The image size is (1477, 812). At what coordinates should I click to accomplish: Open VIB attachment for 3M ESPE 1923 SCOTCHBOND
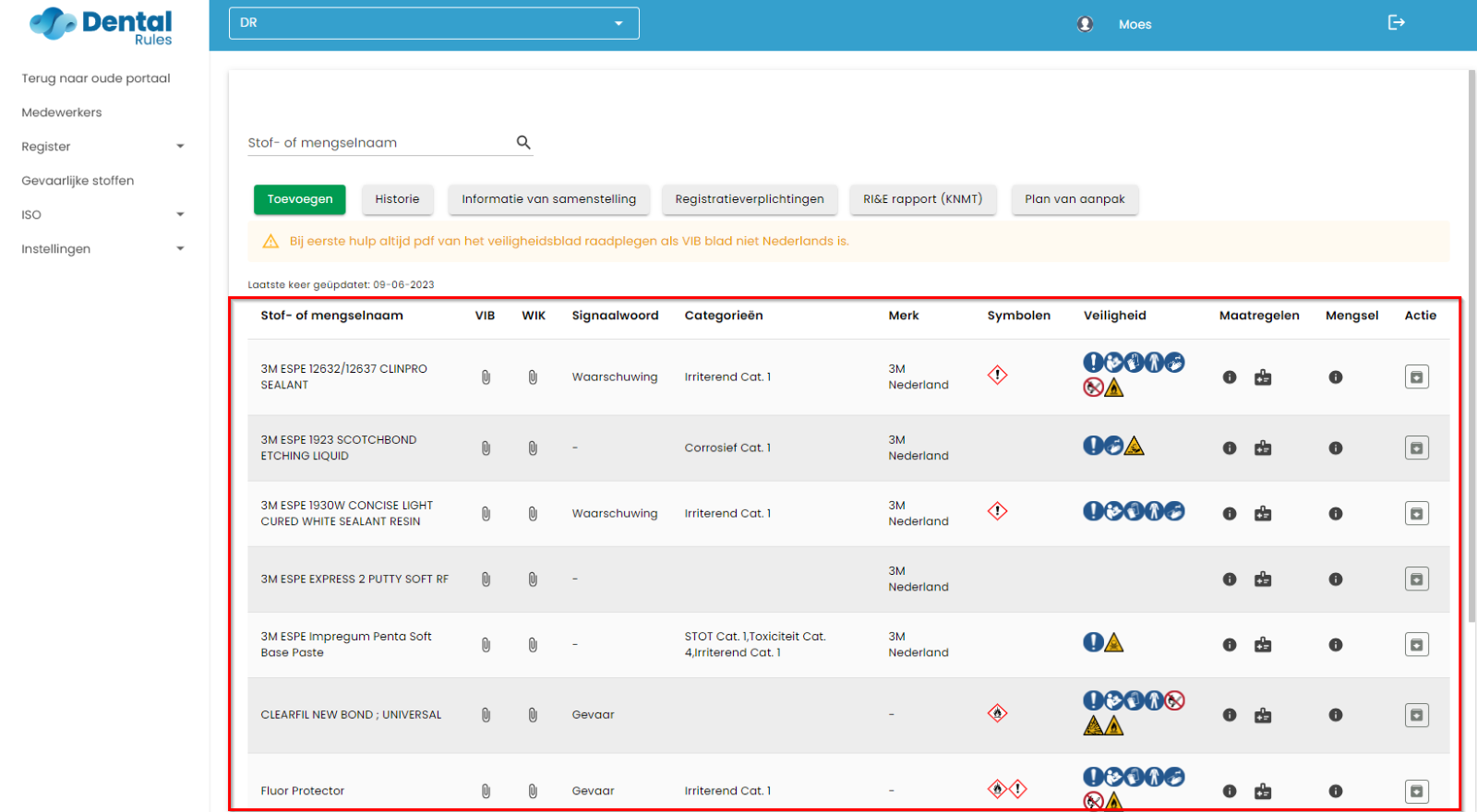click(486, 448)
